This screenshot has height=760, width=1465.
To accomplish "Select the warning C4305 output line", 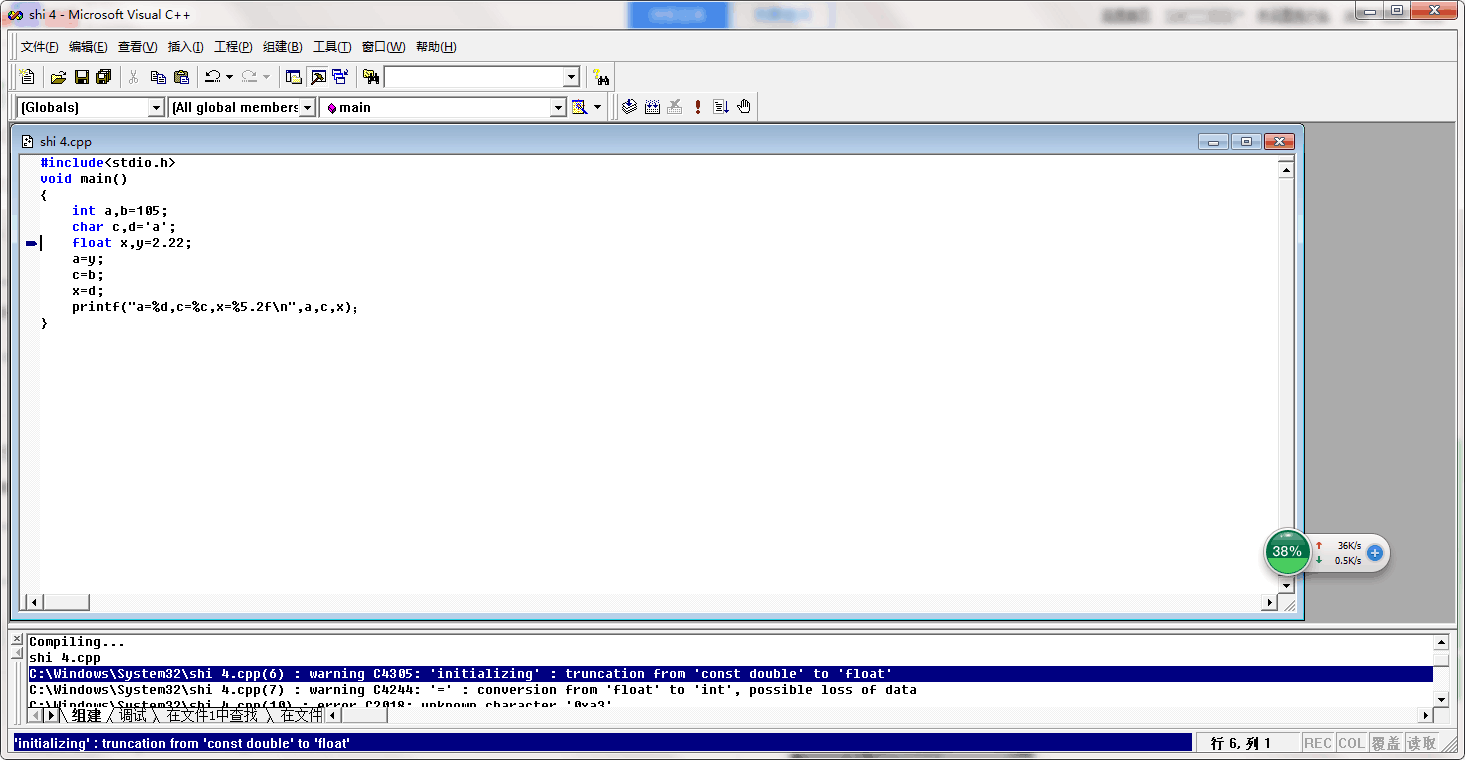I will (x=730, y=674).
